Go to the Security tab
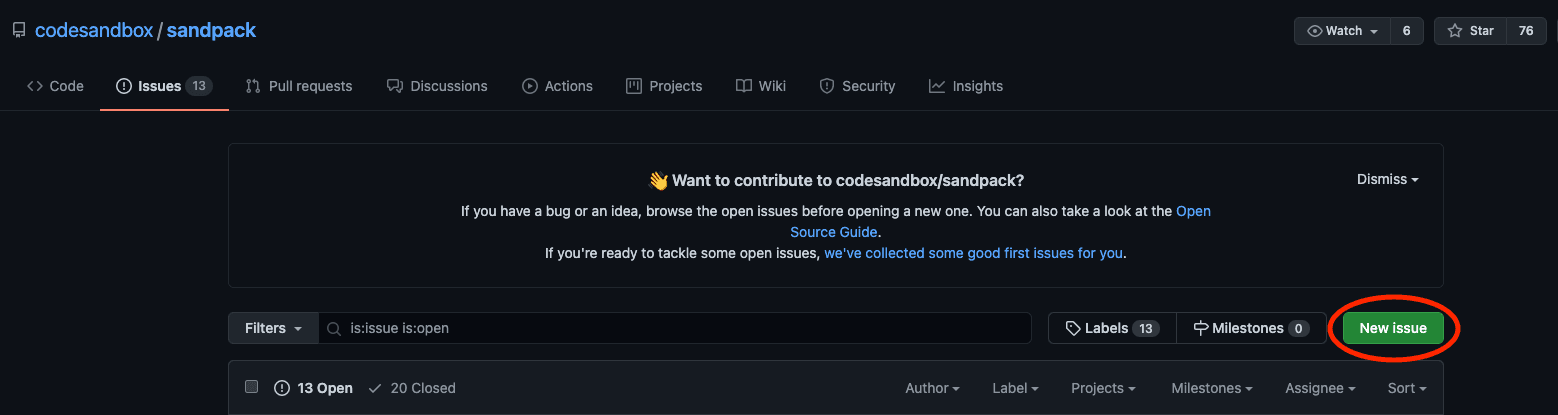Viewport: 1558px width, 415px height. point(857,86)
